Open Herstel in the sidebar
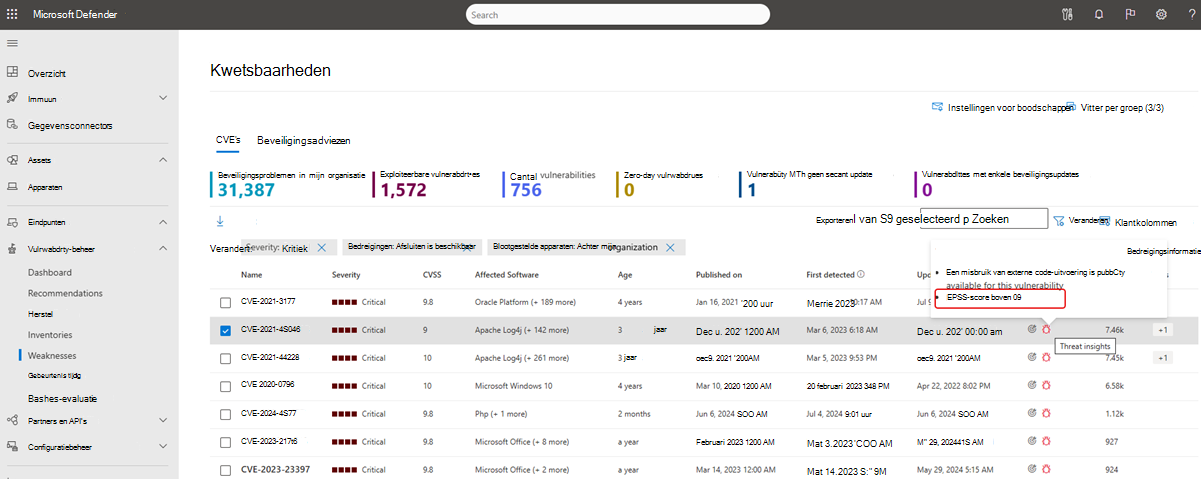1201x479 pixels. [41, 313]
